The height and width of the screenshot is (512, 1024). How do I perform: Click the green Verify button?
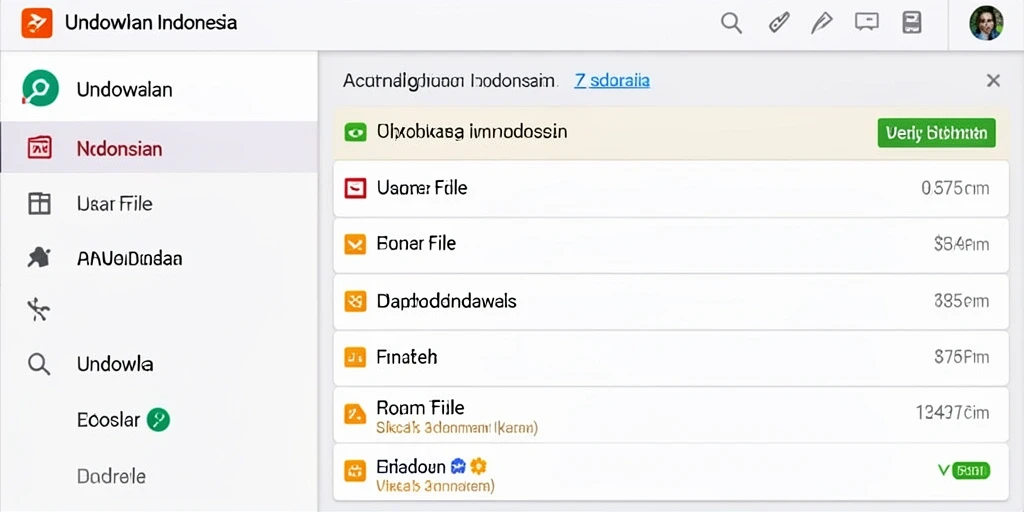(x=936, y=133)
